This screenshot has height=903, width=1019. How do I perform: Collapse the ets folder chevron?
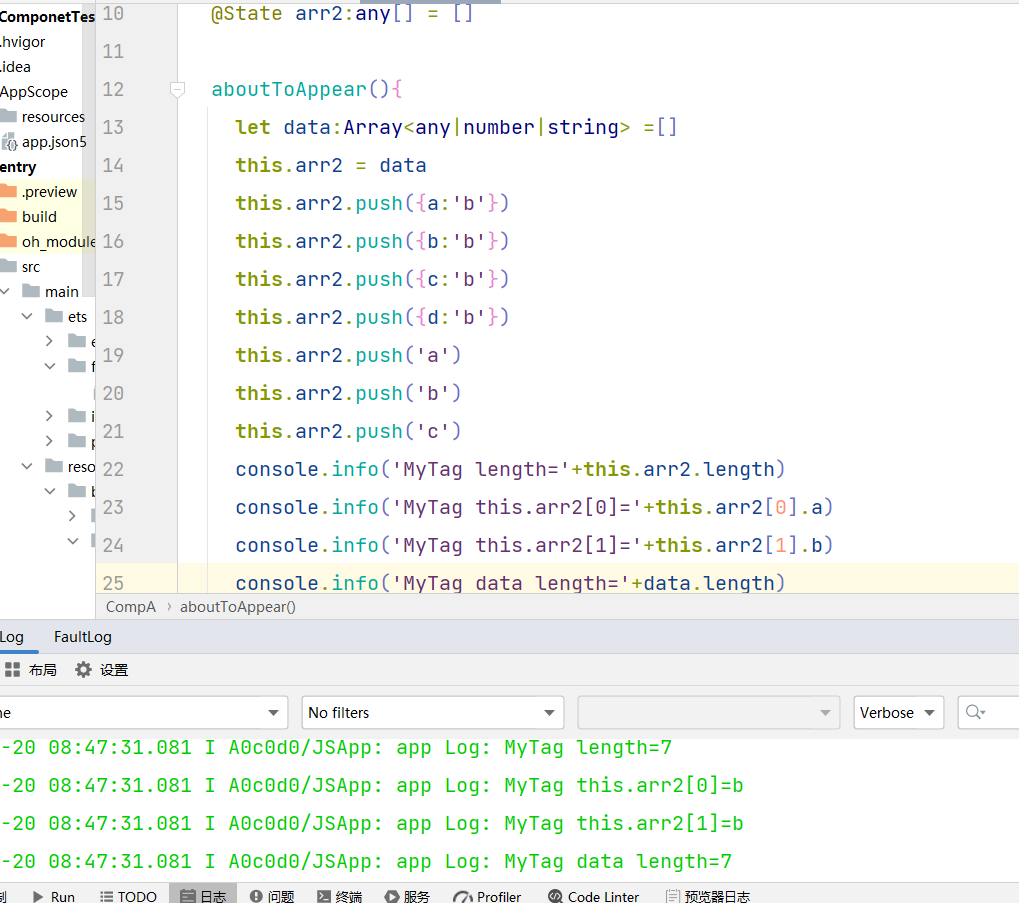(x=27, y=316)
